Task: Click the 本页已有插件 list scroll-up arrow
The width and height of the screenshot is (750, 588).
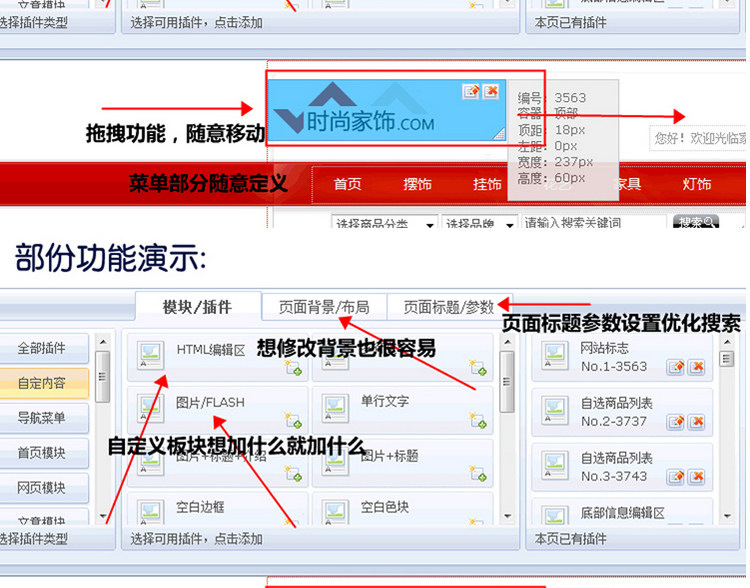Action: (x=728, y=342)
